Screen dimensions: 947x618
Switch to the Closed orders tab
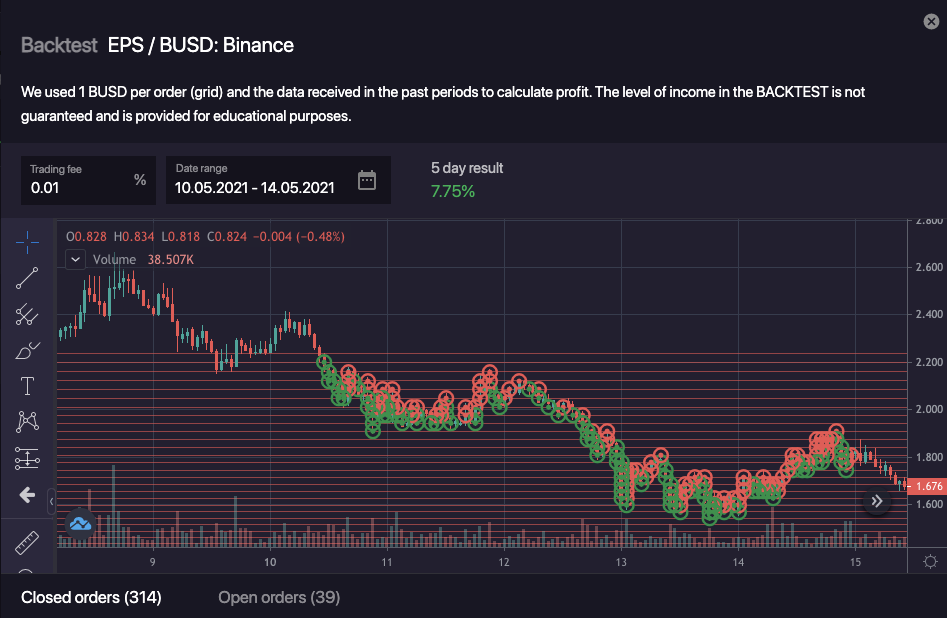91,597
